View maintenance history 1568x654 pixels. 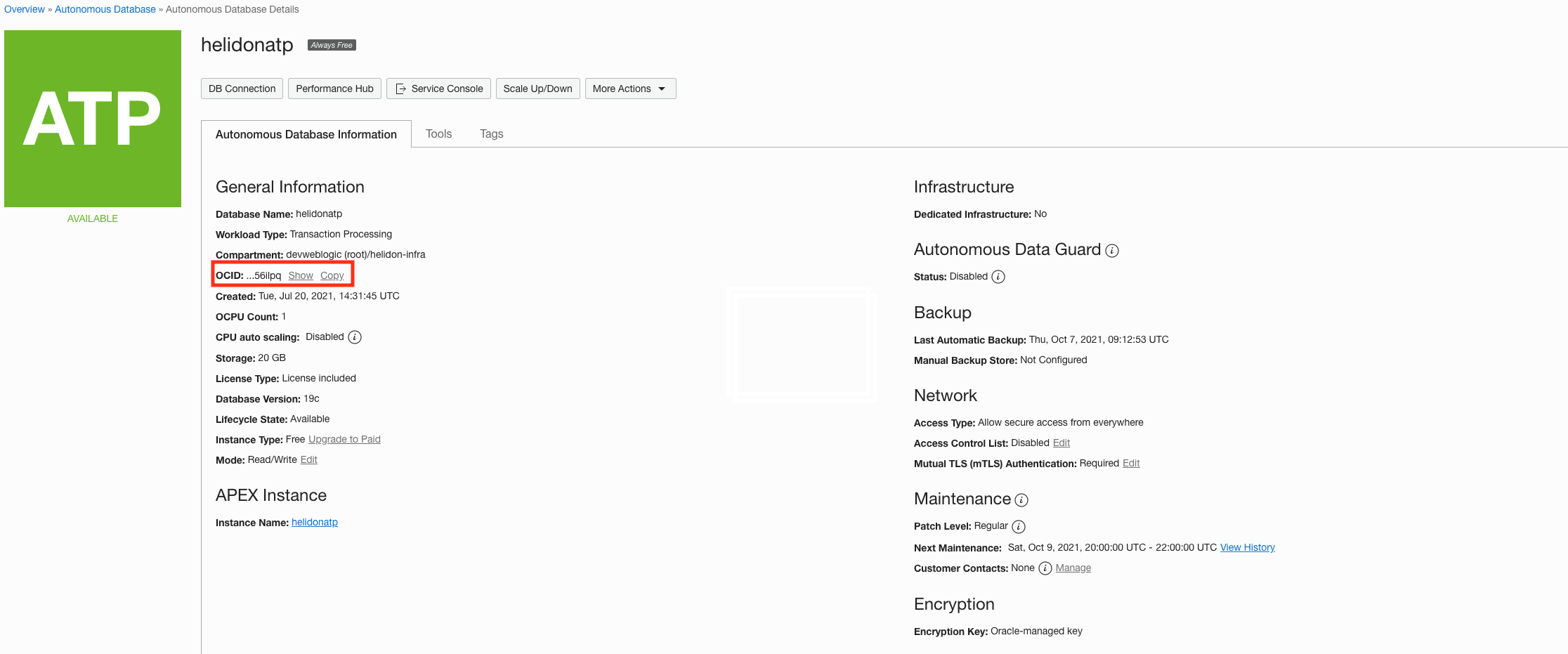(1248, 547)
